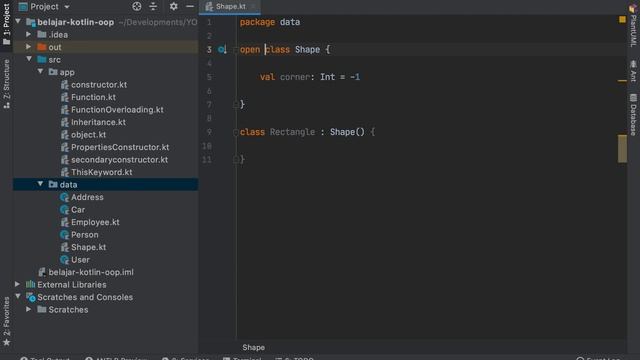640x360 pixels.
Task: Expand the Scratches folder
Action: click(29, 309)
